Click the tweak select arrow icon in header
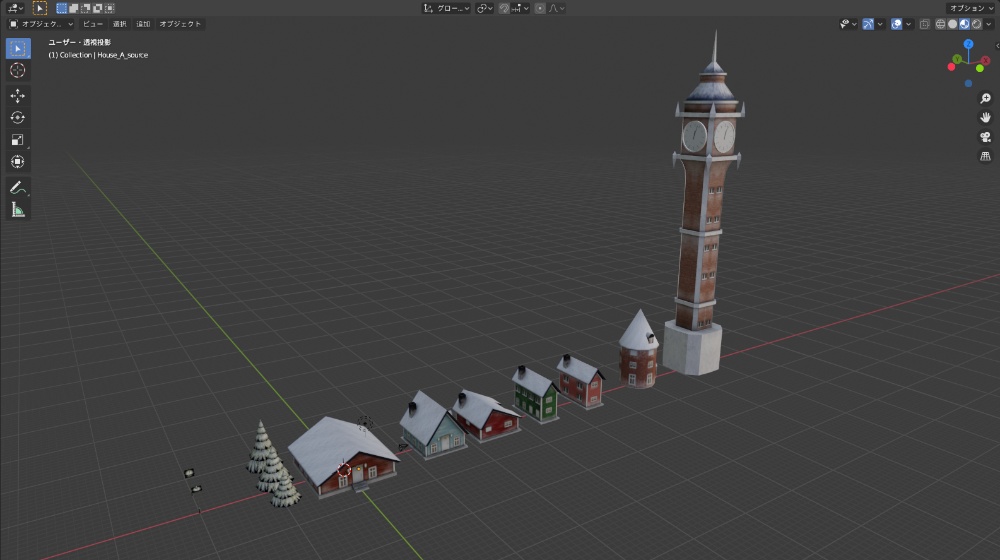The width and height of the screenshot is (1000, 560). [x=40, y=8]
